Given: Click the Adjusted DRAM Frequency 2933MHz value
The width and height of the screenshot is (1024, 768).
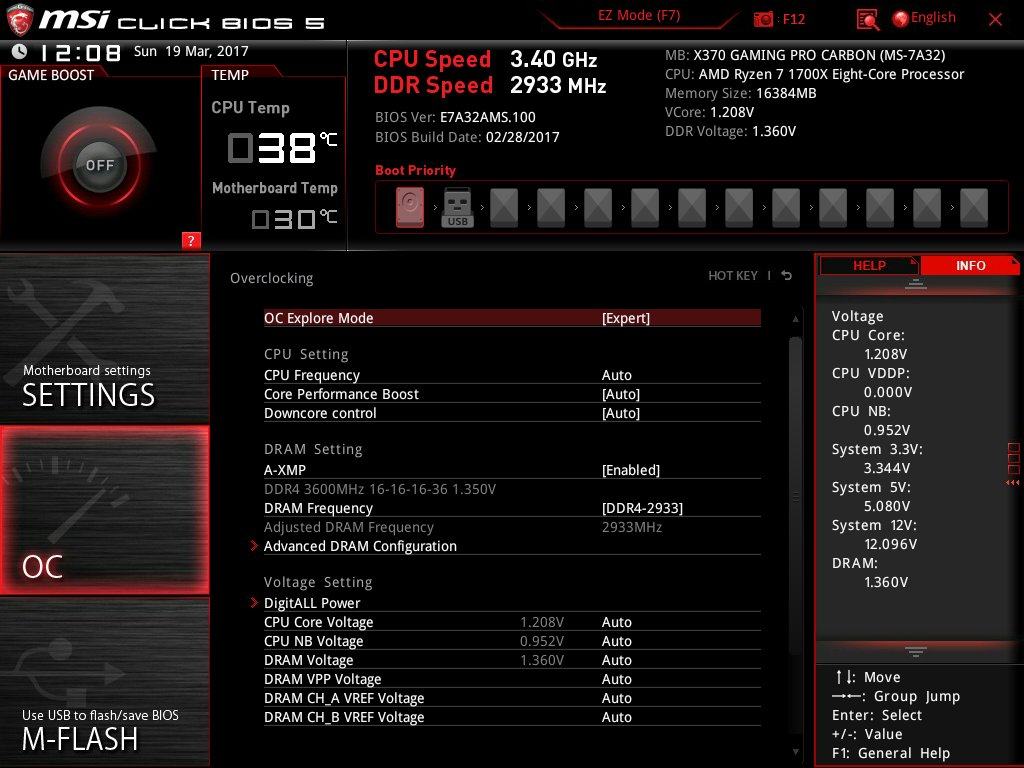Looking at the screenshot, I should 632,527.
